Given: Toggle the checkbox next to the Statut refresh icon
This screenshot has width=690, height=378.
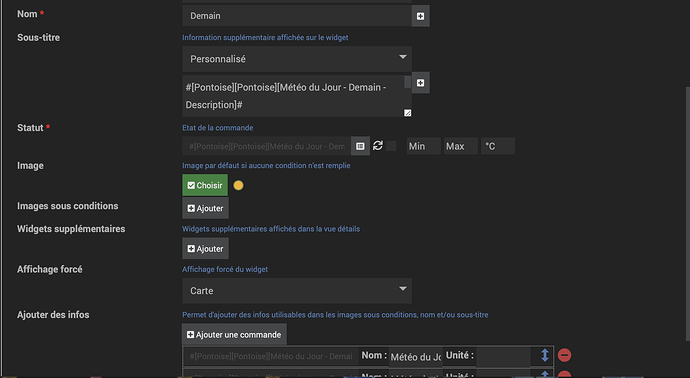Looking at the screenshot, I should (391, 146).
